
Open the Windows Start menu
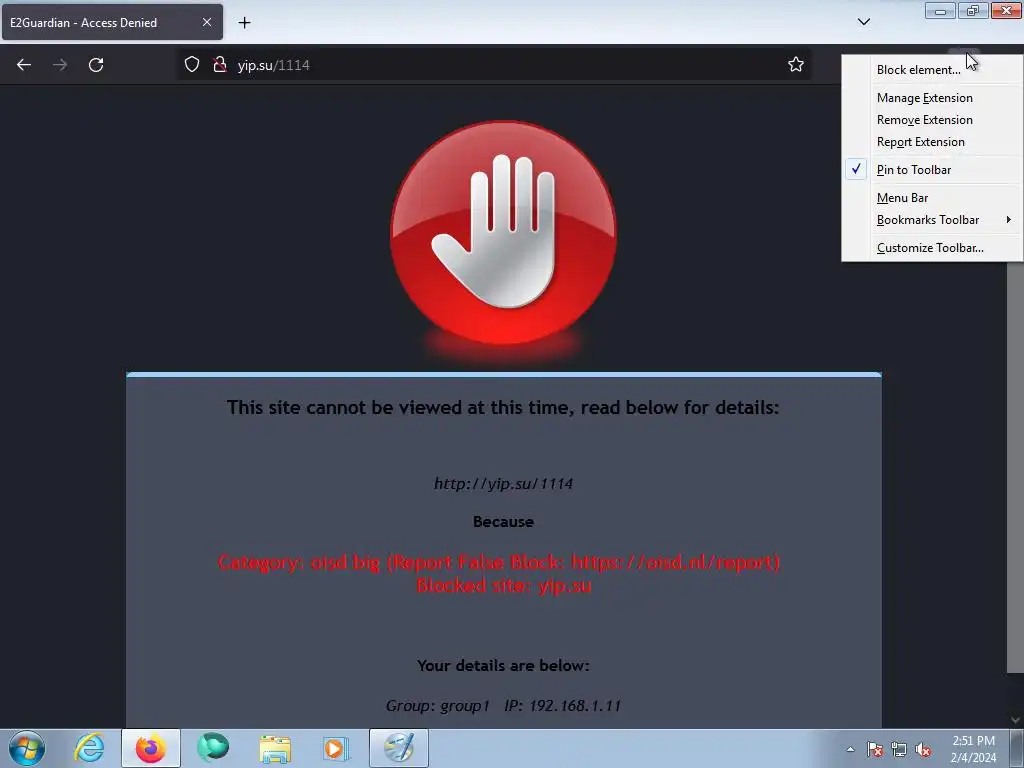click(27, 748)
